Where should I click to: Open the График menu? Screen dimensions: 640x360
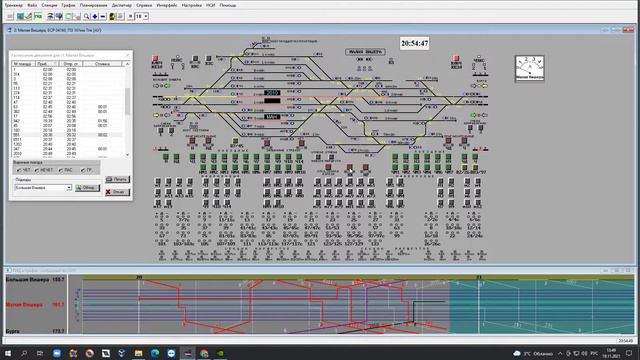point(68,5)
